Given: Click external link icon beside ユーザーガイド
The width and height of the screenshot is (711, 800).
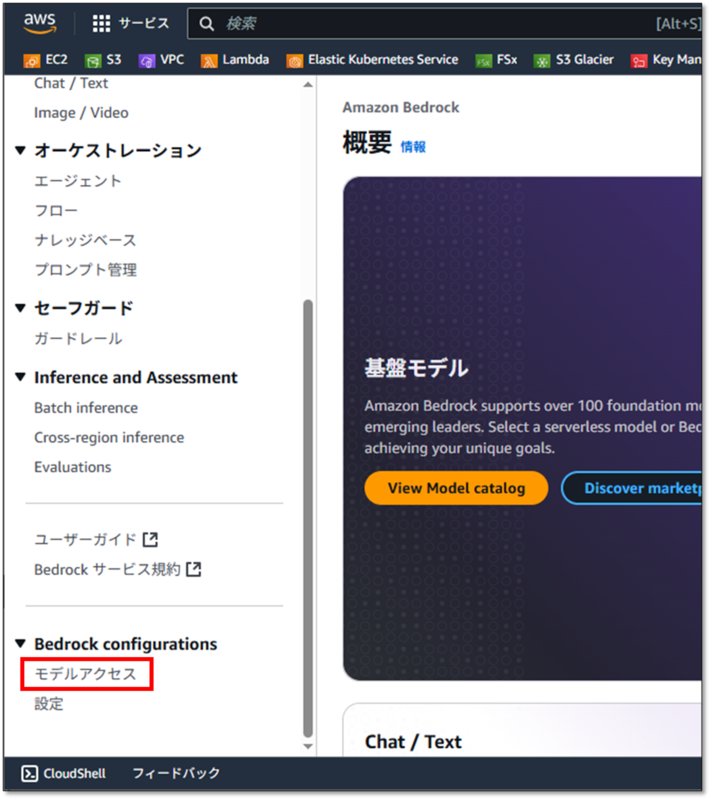Looking at the screenshot, I should tap(150, 539).
